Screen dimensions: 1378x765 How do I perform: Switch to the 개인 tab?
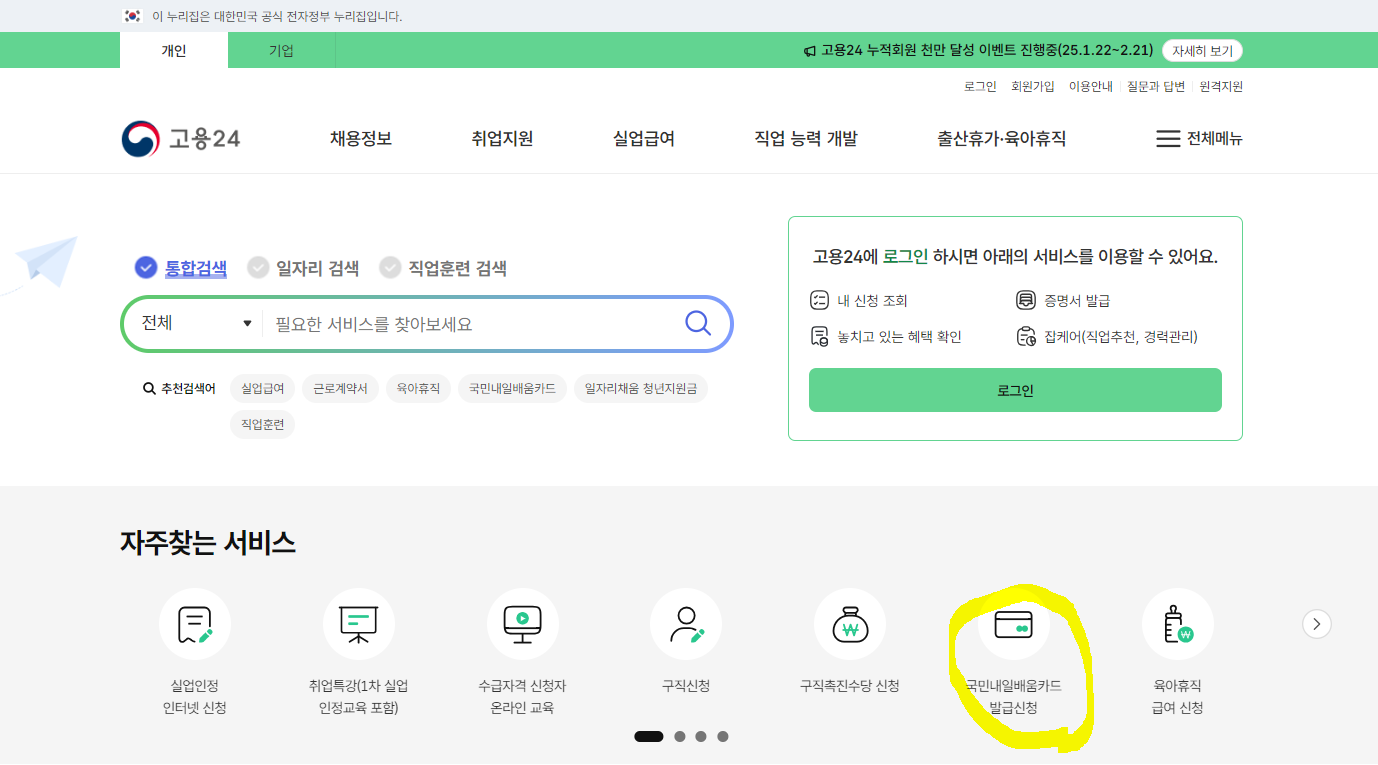coord(174,50)
